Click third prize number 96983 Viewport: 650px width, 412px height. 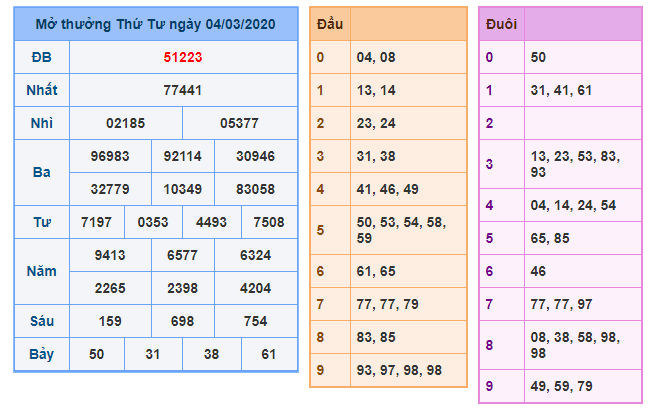[110, 156]
